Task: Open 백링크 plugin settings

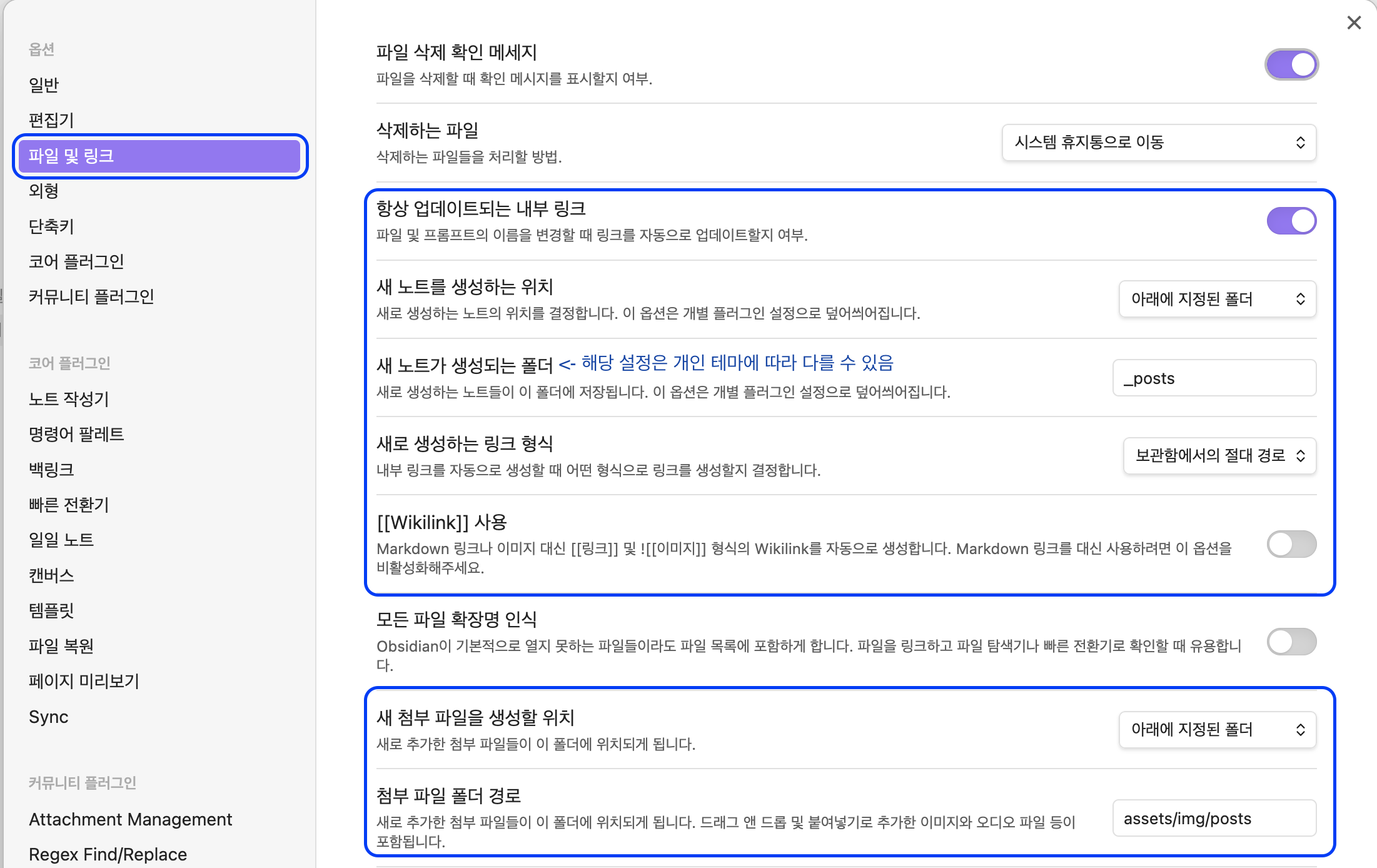Action: tap(159, 470)
